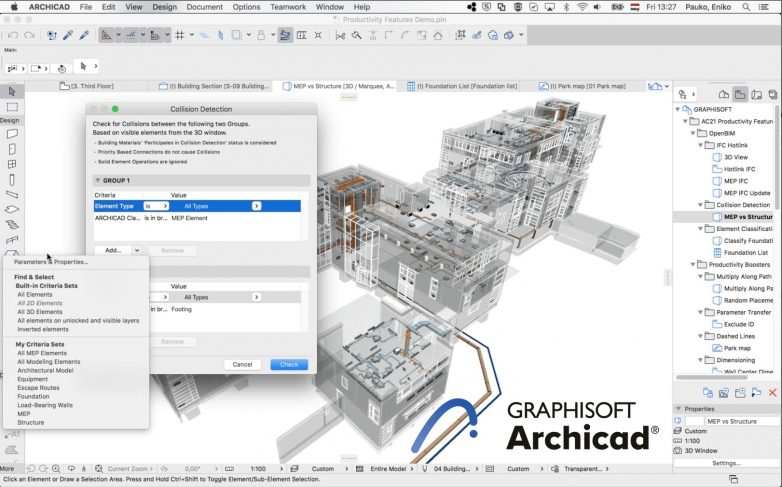
Task: Select the Window tool in the Design toolbox
Action: pos(12,164)
